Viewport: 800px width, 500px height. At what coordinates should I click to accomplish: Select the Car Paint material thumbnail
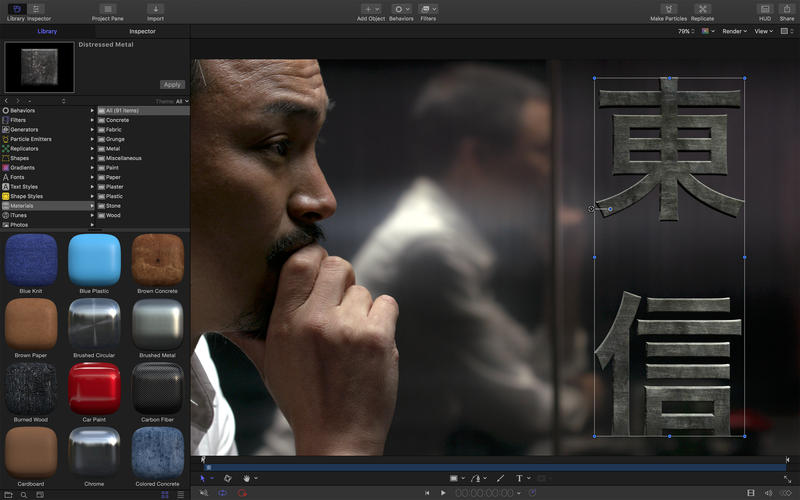pos(94,389)
